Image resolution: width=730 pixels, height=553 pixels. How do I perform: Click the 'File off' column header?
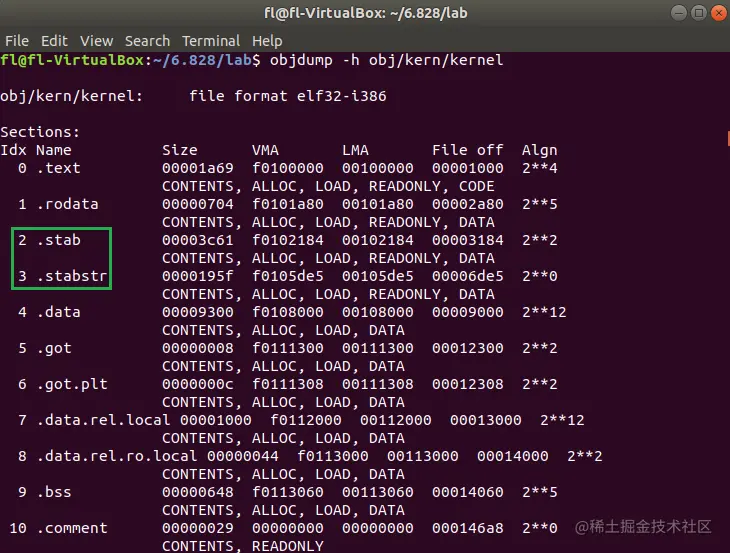(467, 150)
